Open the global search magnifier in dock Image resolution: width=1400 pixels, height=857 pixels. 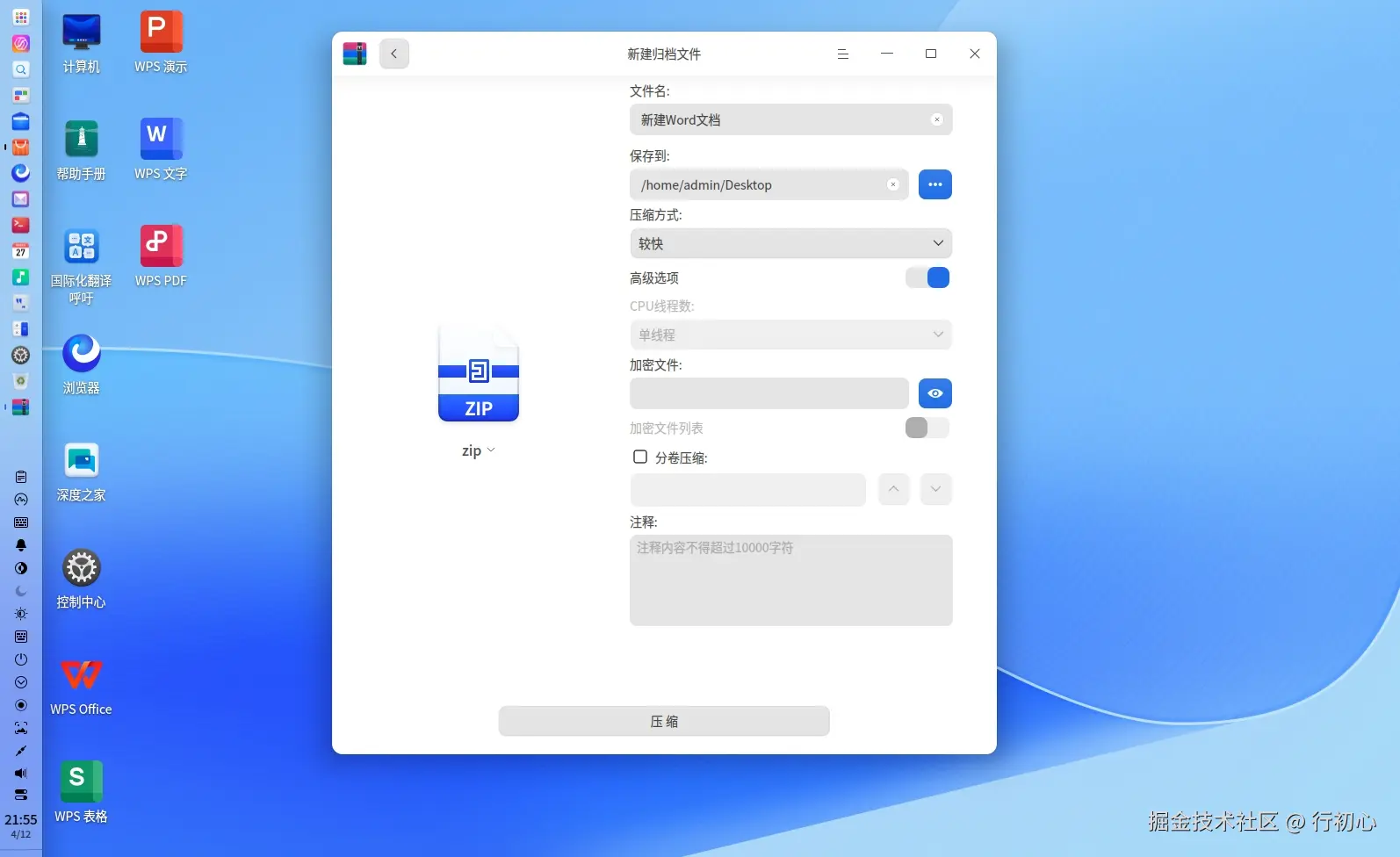pos(21,69)
